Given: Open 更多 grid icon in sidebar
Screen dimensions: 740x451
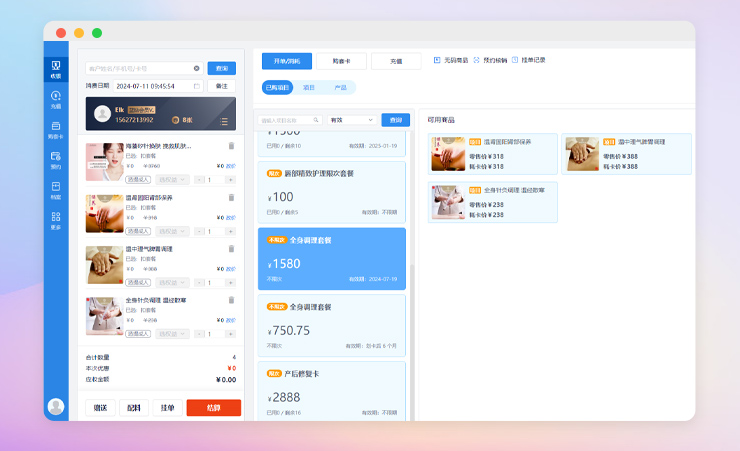Looking at the screenshot, I should [x=56, y=219].
